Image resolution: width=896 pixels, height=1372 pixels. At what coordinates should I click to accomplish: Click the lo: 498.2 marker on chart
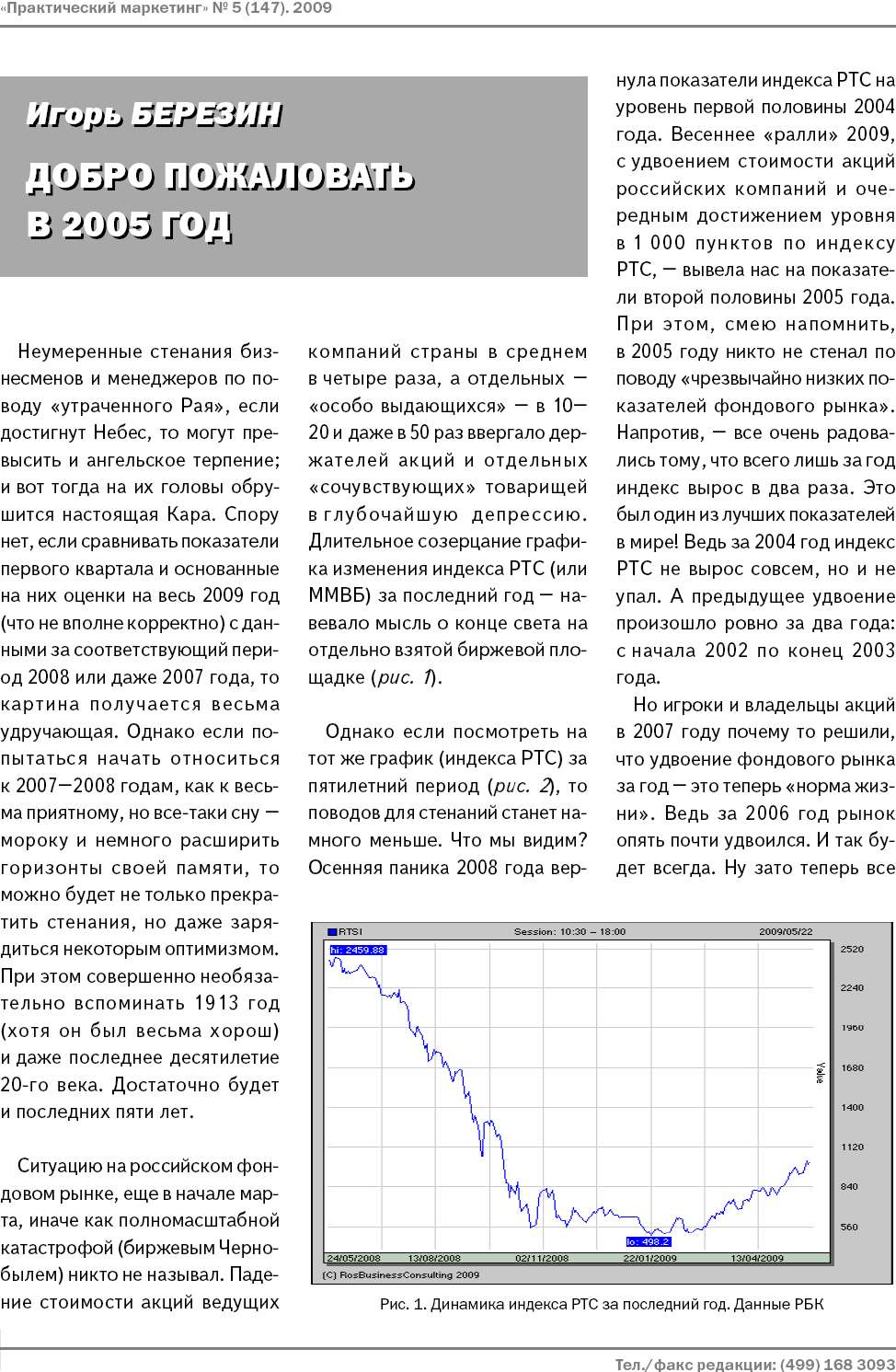(x=650, y=1241)
